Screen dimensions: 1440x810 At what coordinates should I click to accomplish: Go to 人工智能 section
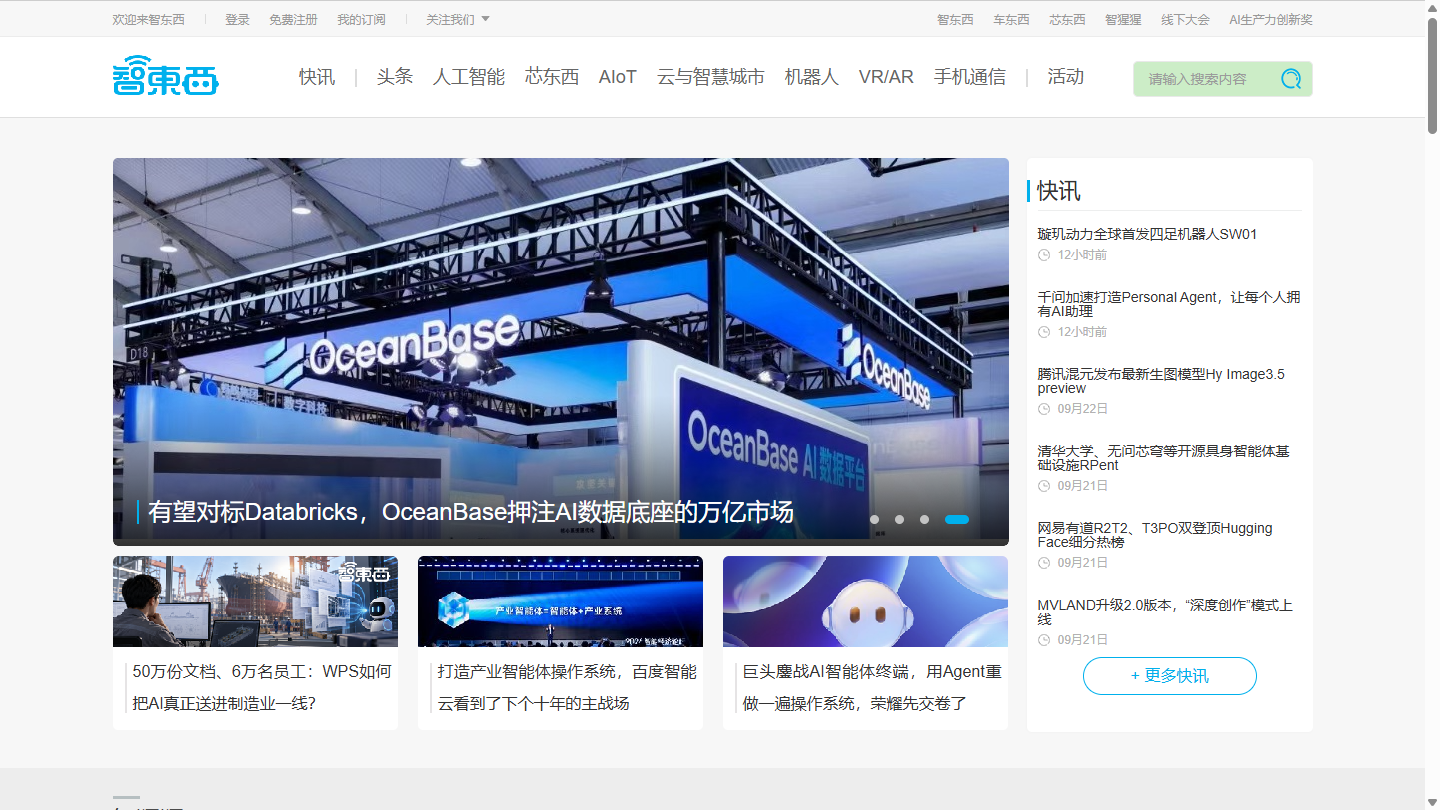469,77
